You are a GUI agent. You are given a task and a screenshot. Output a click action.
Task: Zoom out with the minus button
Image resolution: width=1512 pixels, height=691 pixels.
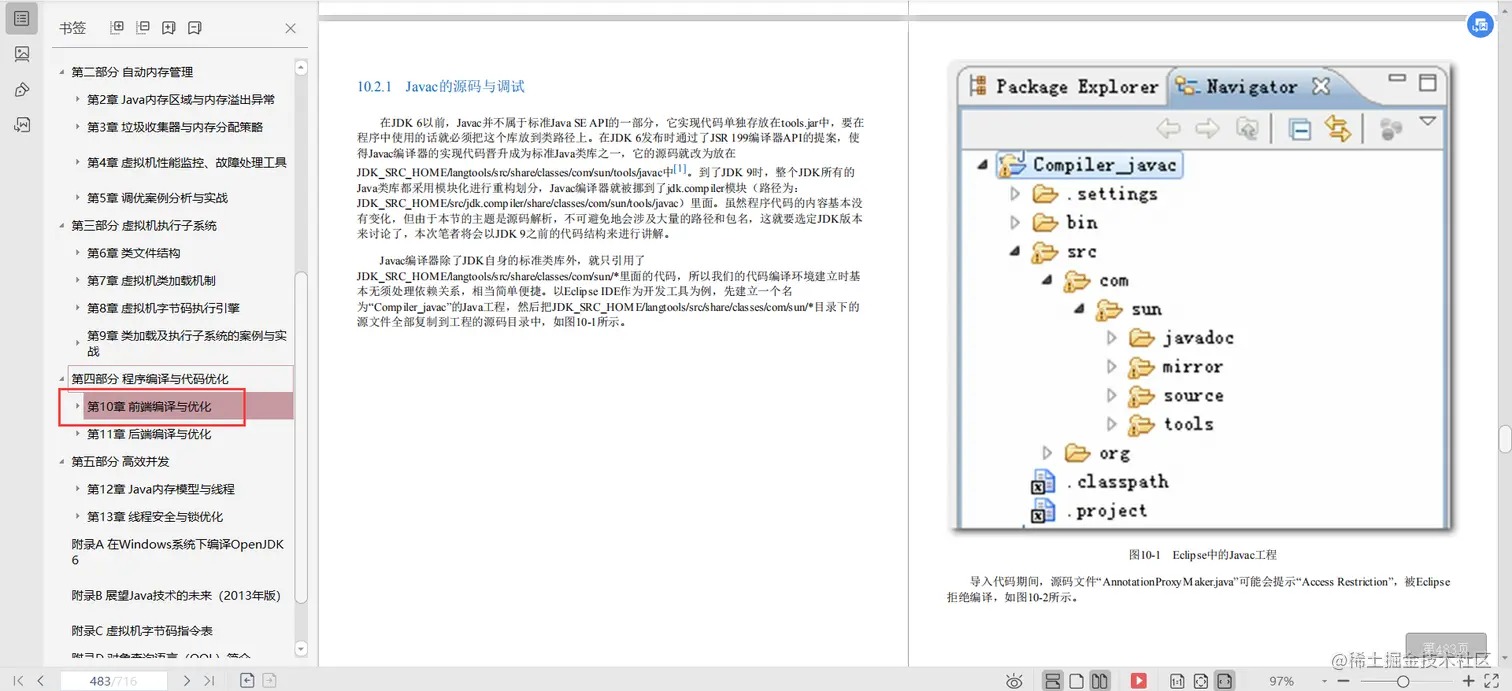1341,681
